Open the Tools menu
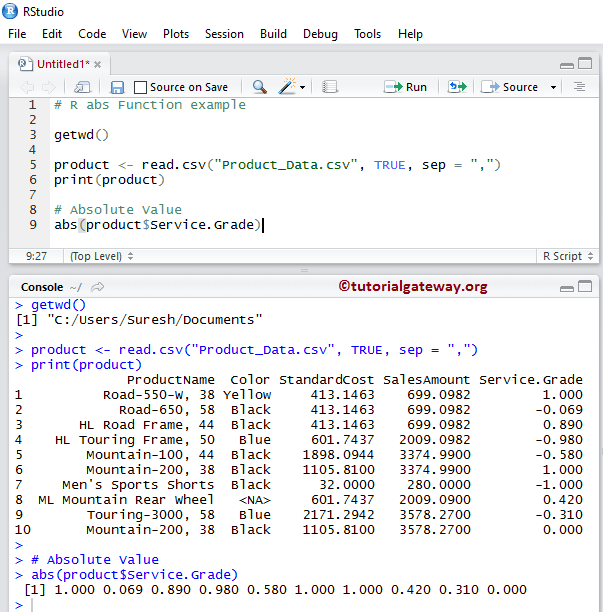Image resolution: width=603 pixels, height=612 pixels. tap(367, 34)
